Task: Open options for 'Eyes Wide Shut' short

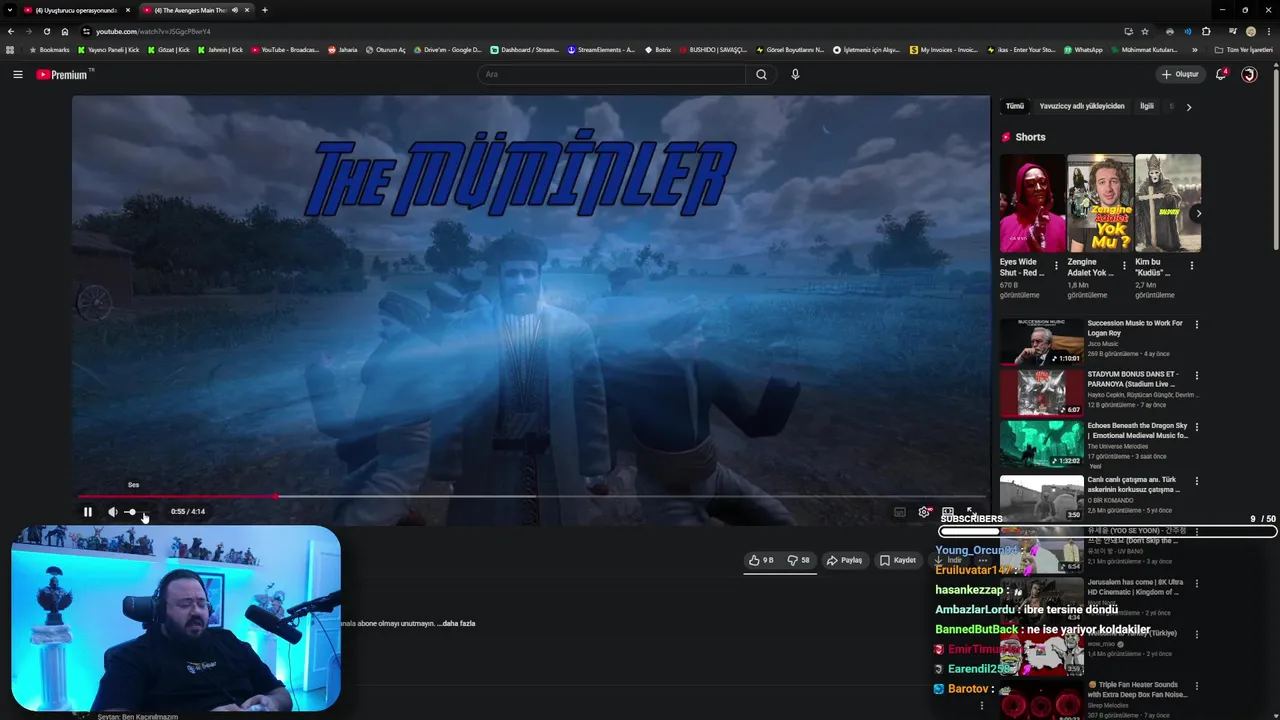Action: coord(1056,266)
